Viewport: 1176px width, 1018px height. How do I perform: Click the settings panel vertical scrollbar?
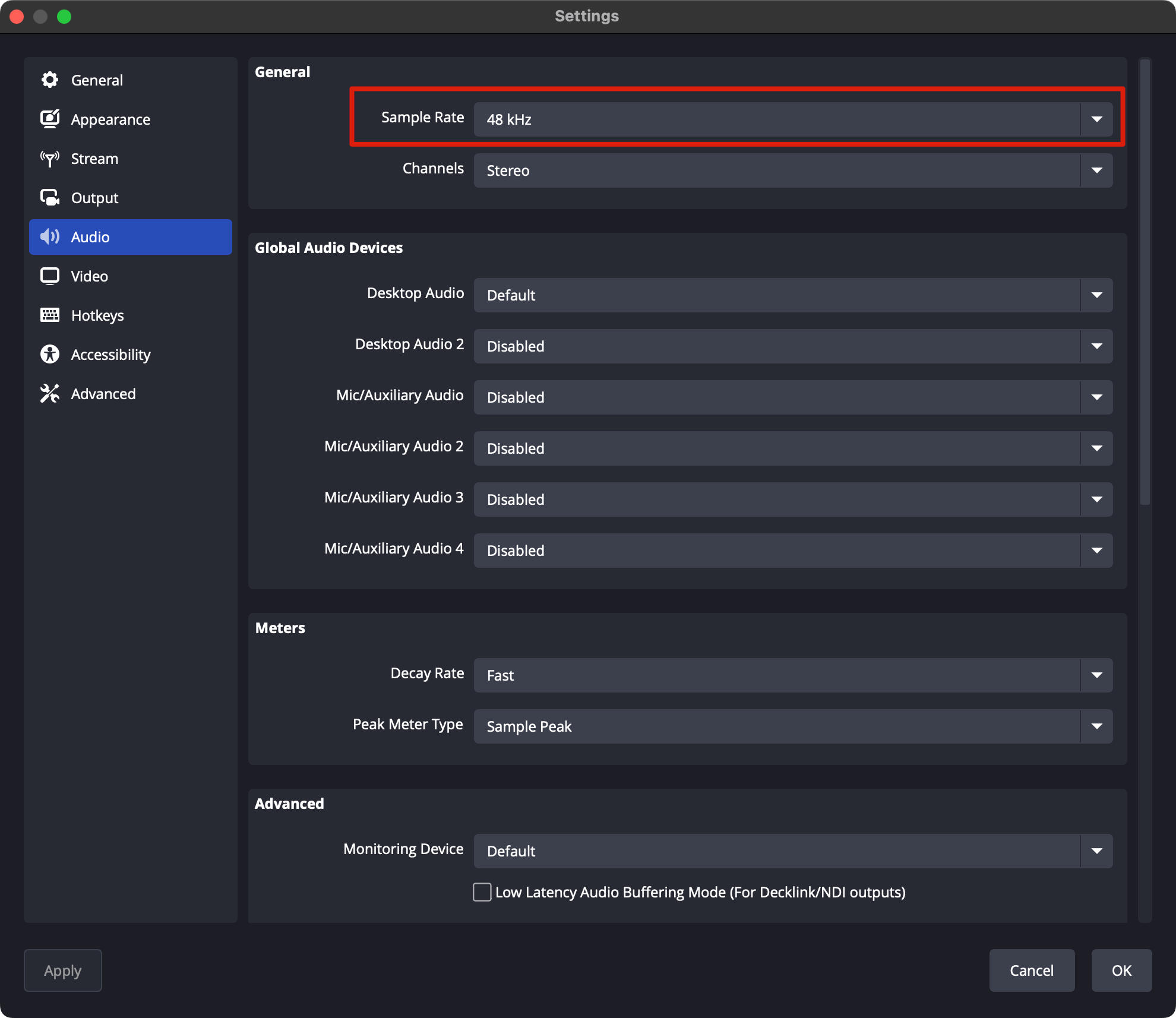tap(1145, 282)
